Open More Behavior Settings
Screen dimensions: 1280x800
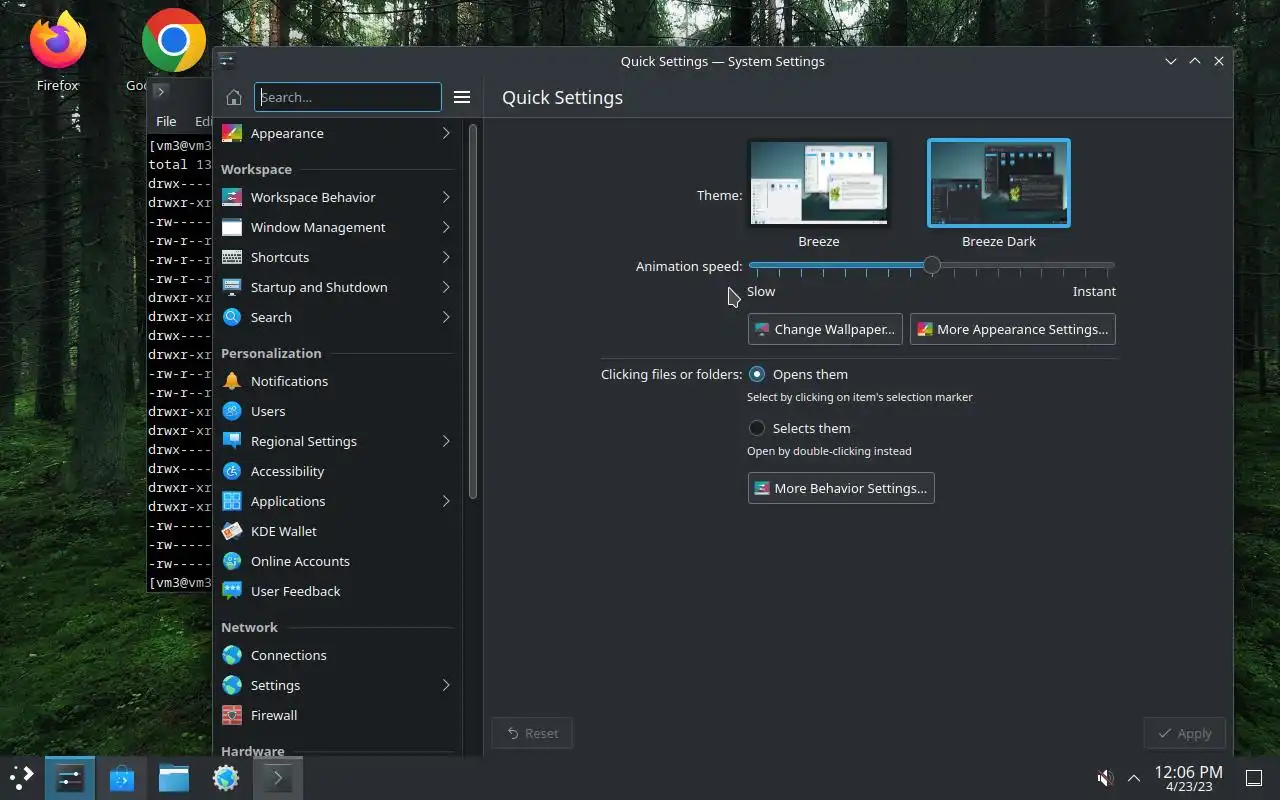click(x=841, y=488)
